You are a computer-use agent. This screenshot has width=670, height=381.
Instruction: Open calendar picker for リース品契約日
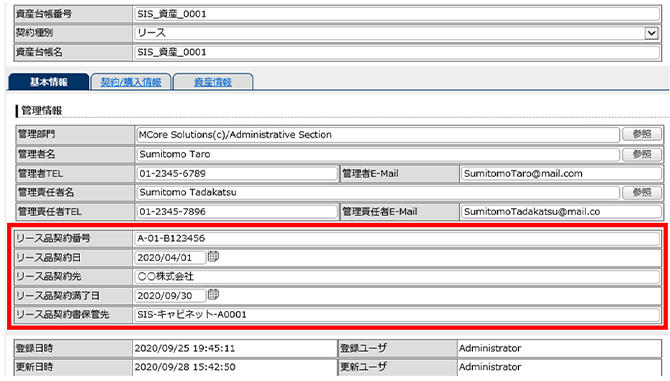tap(213, 257)
